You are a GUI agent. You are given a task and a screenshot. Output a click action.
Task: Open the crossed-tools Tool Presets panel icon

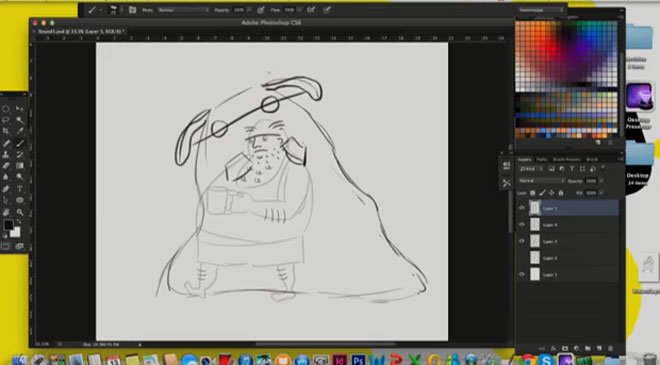point(506,183)
